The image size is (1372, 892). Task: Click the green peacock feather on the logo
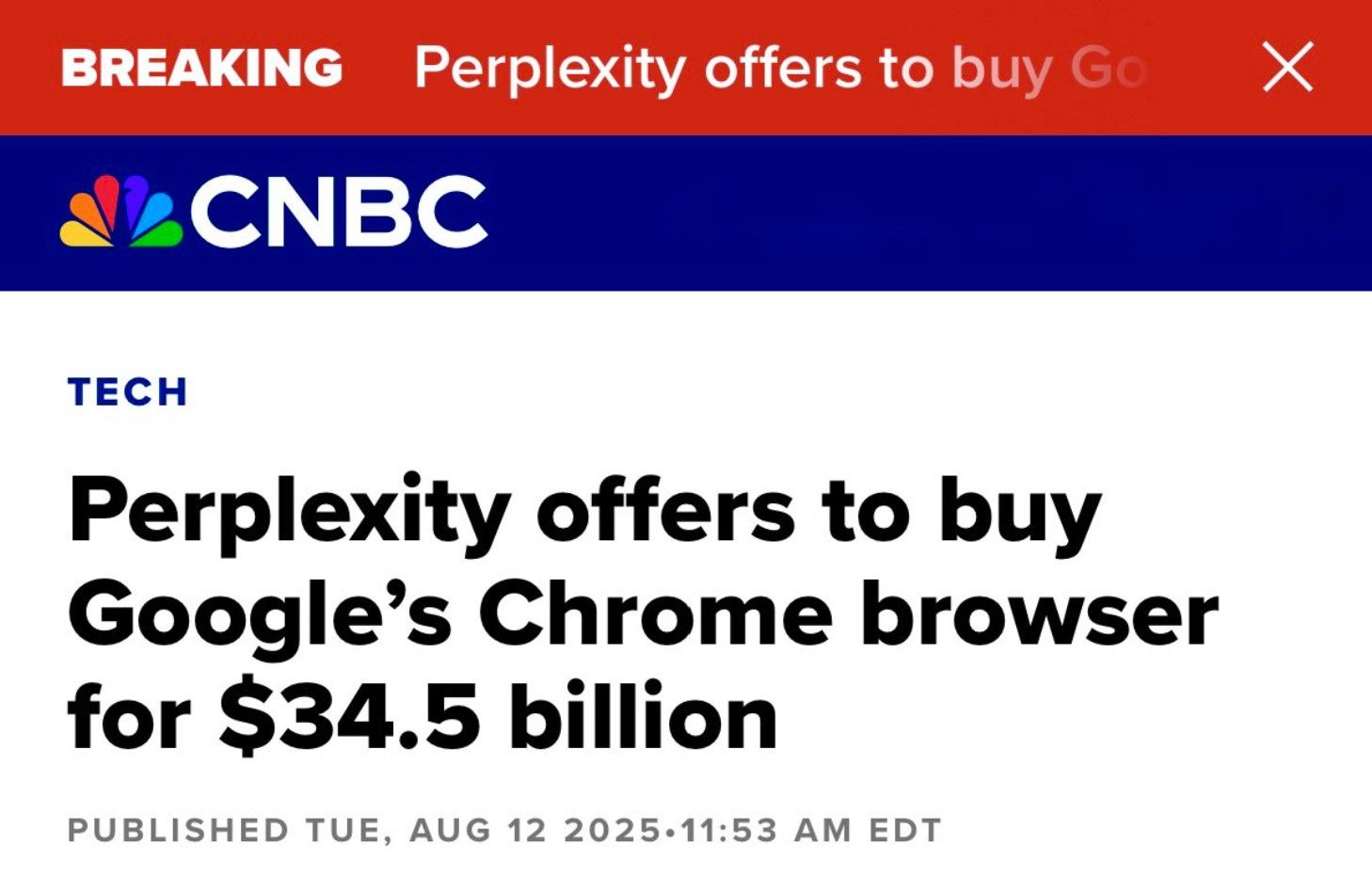coord(160,232)
